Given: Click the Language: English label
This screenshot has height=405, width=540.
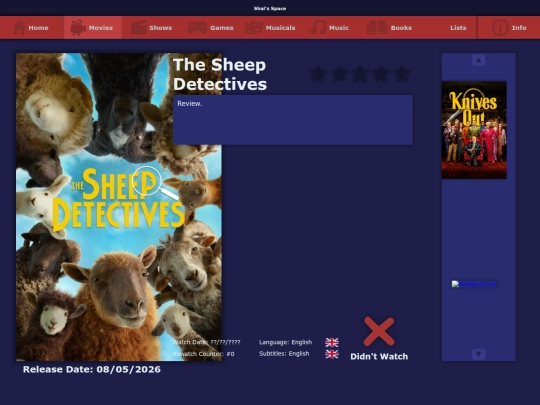Looking at the screenshot, I should 285,342.
